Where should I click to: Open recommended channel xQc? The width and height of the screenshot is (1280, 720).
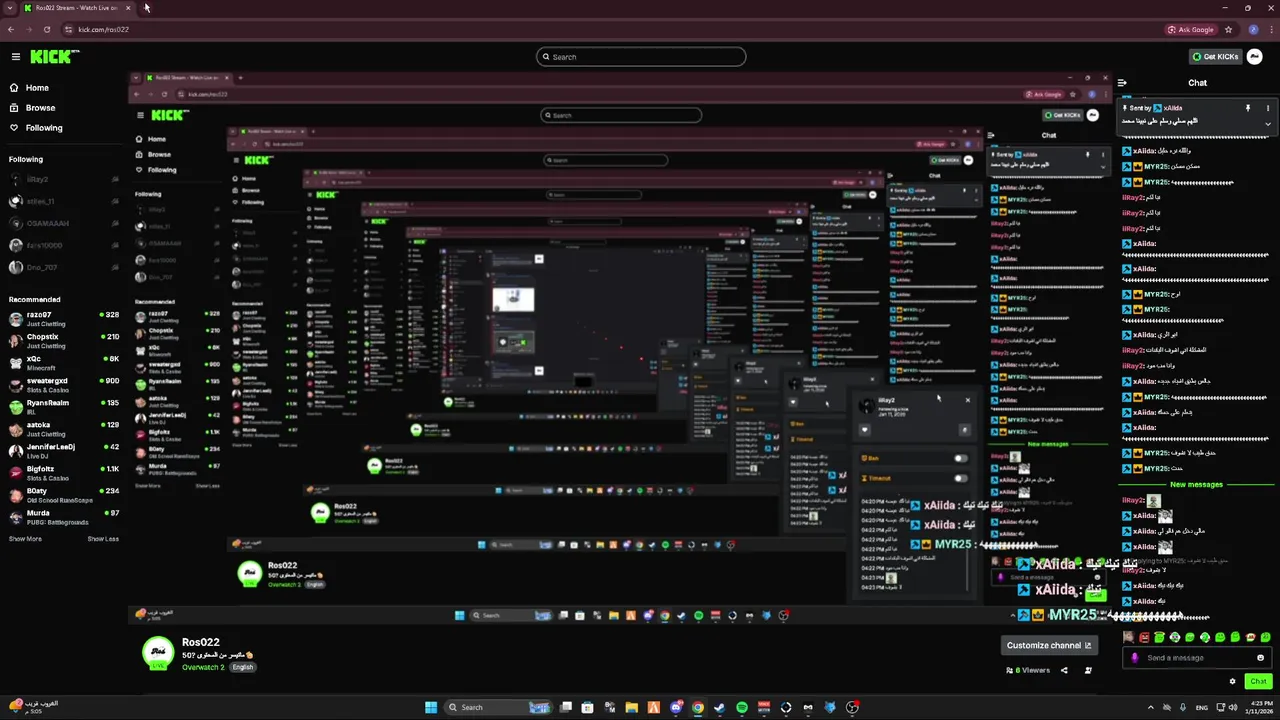(64, 363)
